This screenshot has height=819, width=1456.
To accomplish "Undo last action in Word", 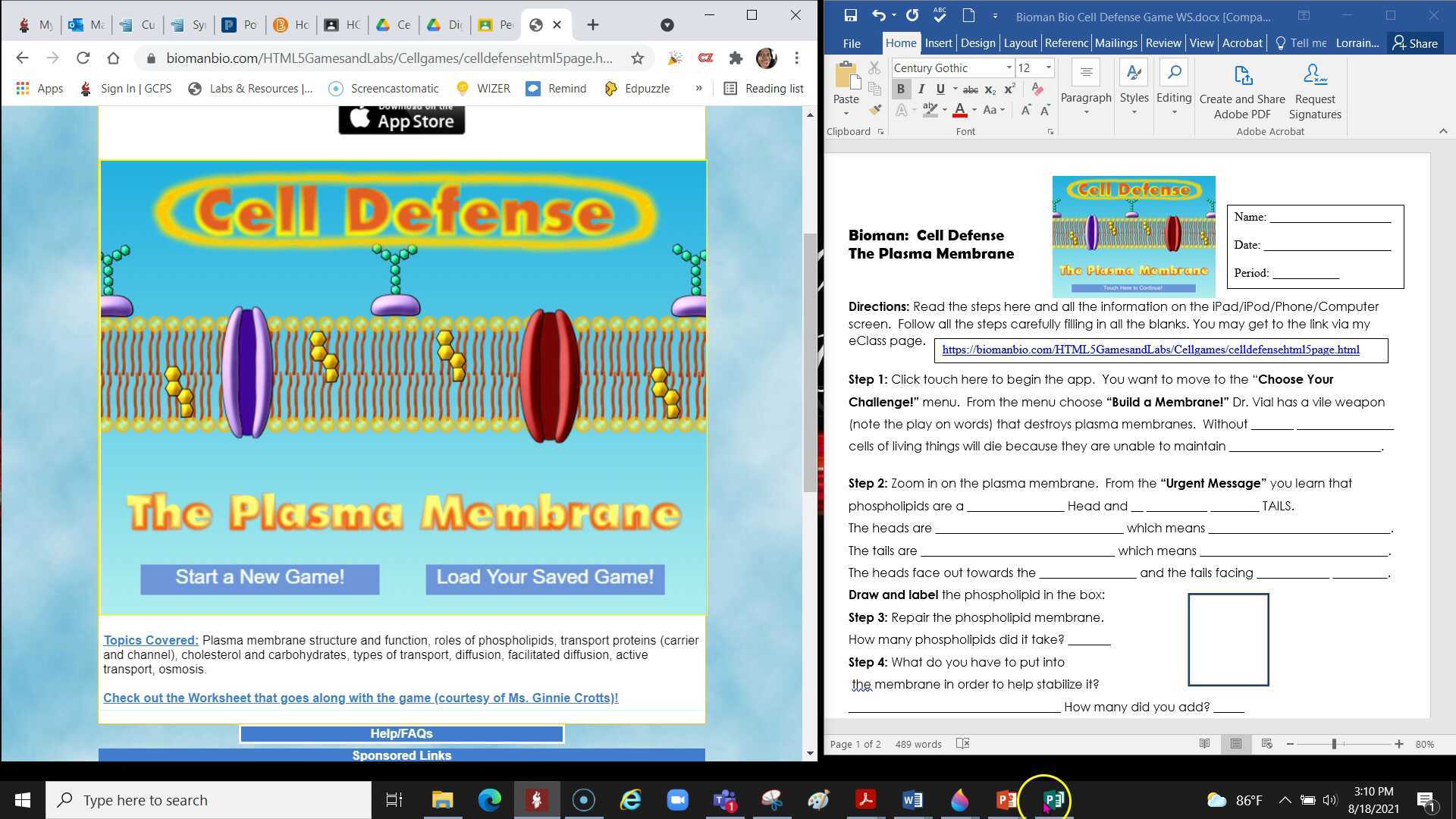I will (x=878, y=15).
